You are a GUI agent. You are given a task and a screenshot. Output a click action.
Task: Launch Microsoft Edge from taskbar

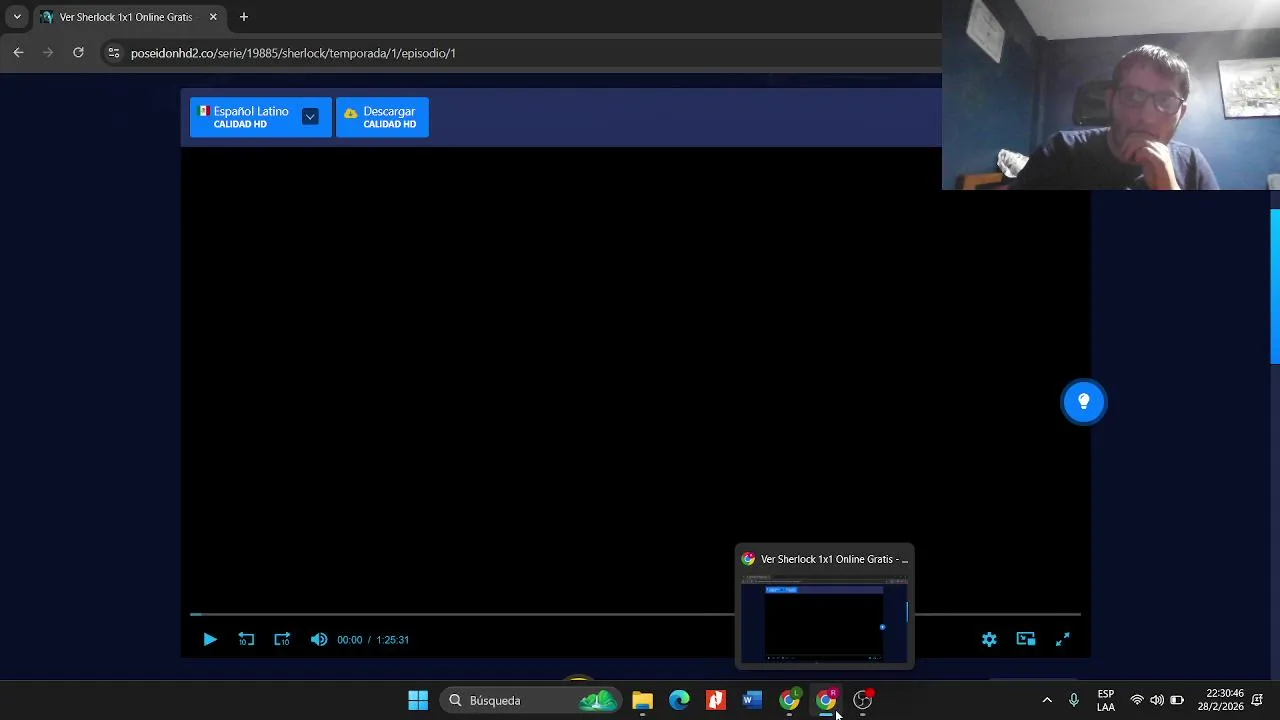tap(679, 700)
